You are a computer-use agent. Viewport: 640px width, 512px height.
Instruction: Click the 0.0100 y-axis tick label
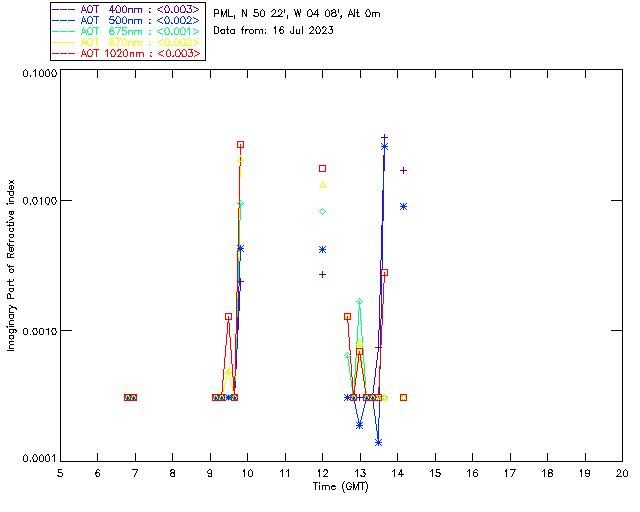(40, 201)
